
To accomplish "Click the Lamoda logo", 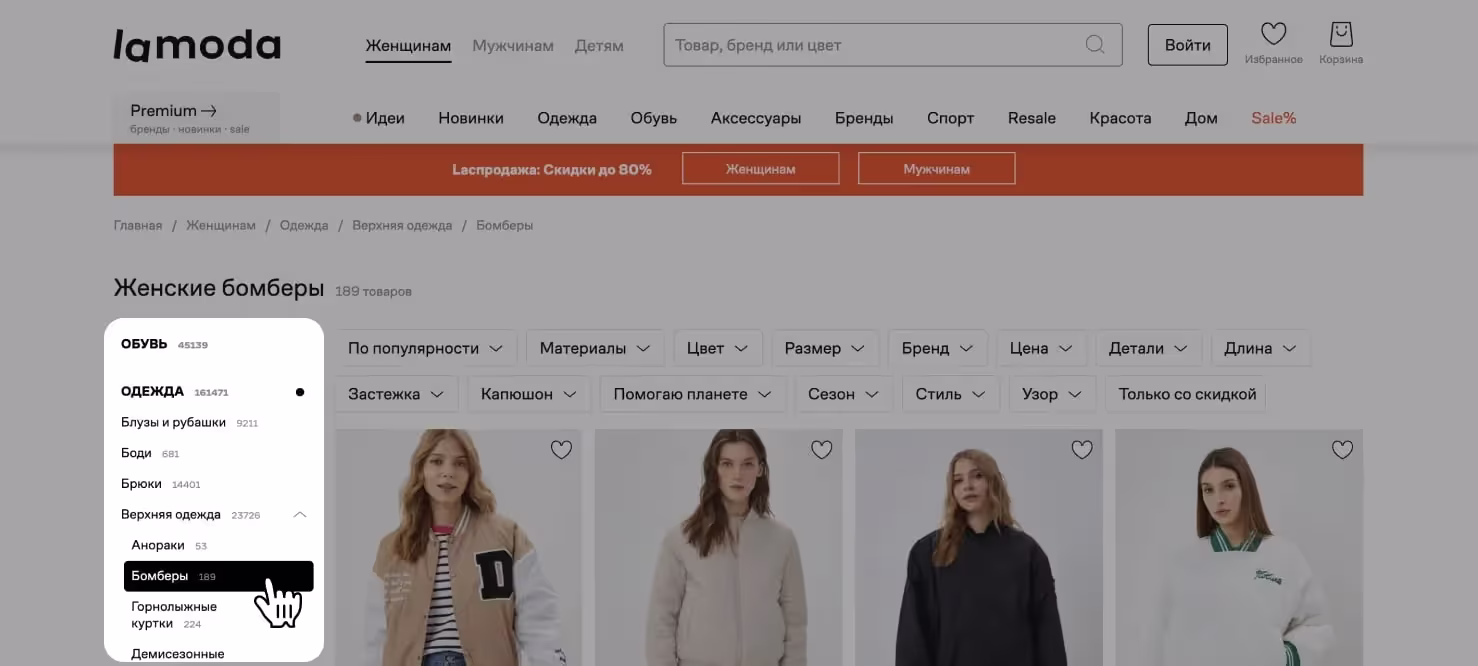I will tap(197, 45).
